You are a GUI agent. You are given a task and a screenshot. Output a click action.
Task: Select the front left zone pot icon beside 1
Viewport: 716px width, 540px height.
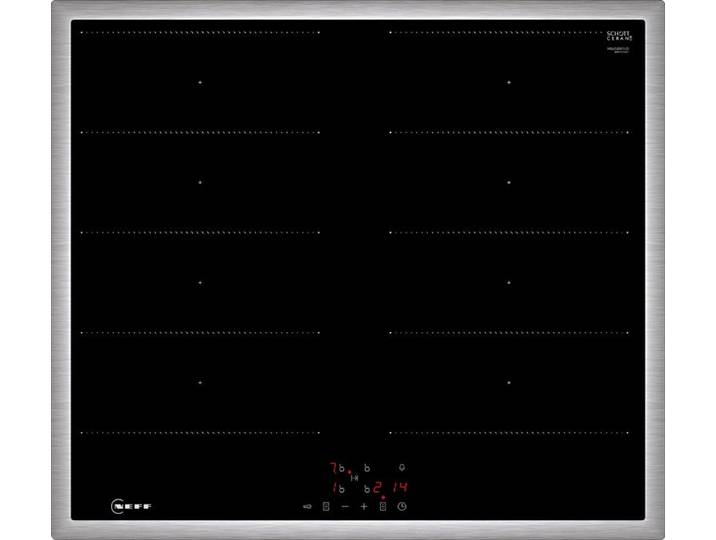tap(342, 489)
